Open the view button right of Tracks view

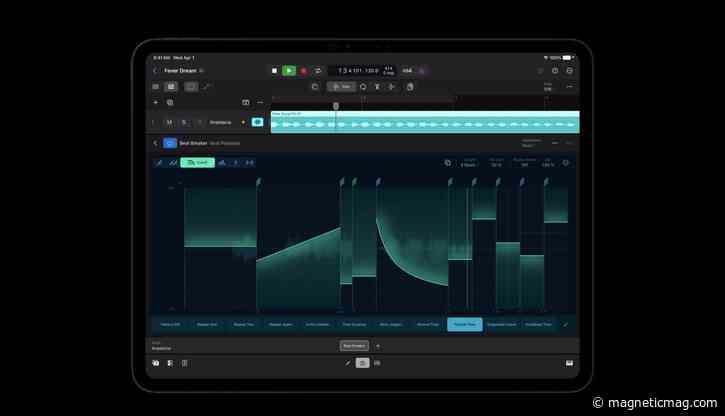[190, 86]
